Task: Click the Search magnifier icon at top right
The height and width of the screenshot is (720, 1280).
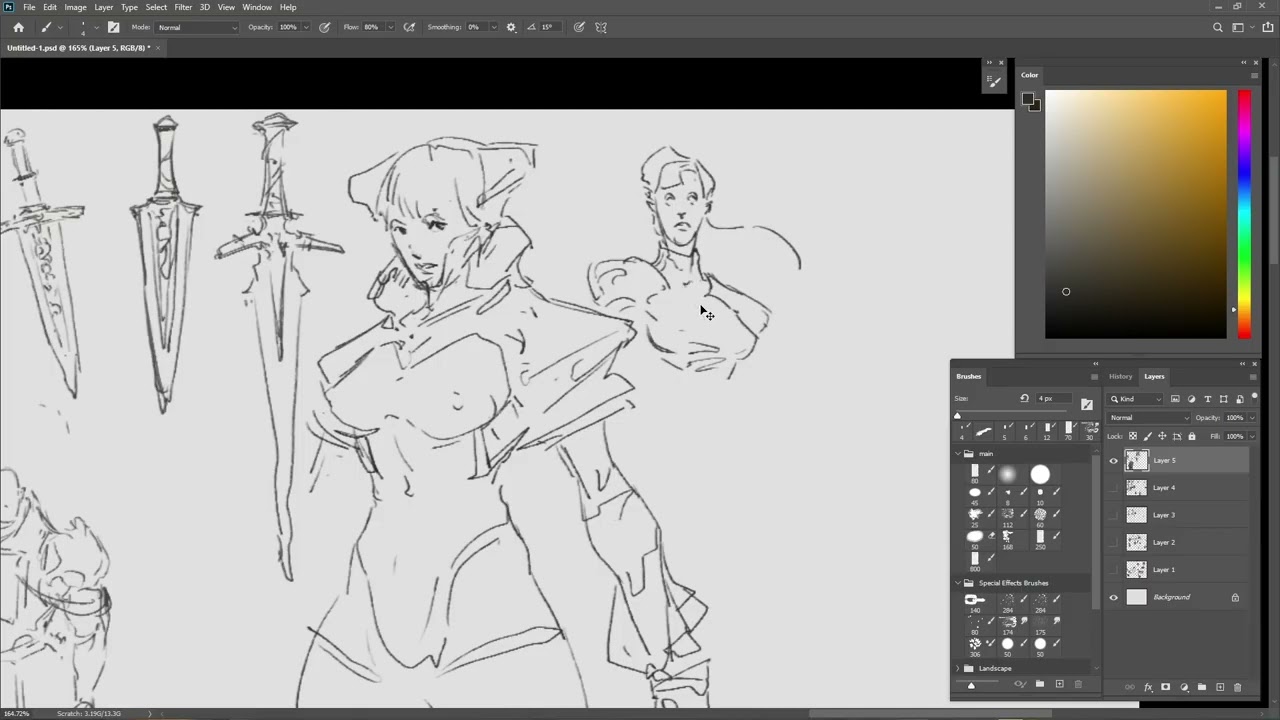Action: tap(1218, 27)
